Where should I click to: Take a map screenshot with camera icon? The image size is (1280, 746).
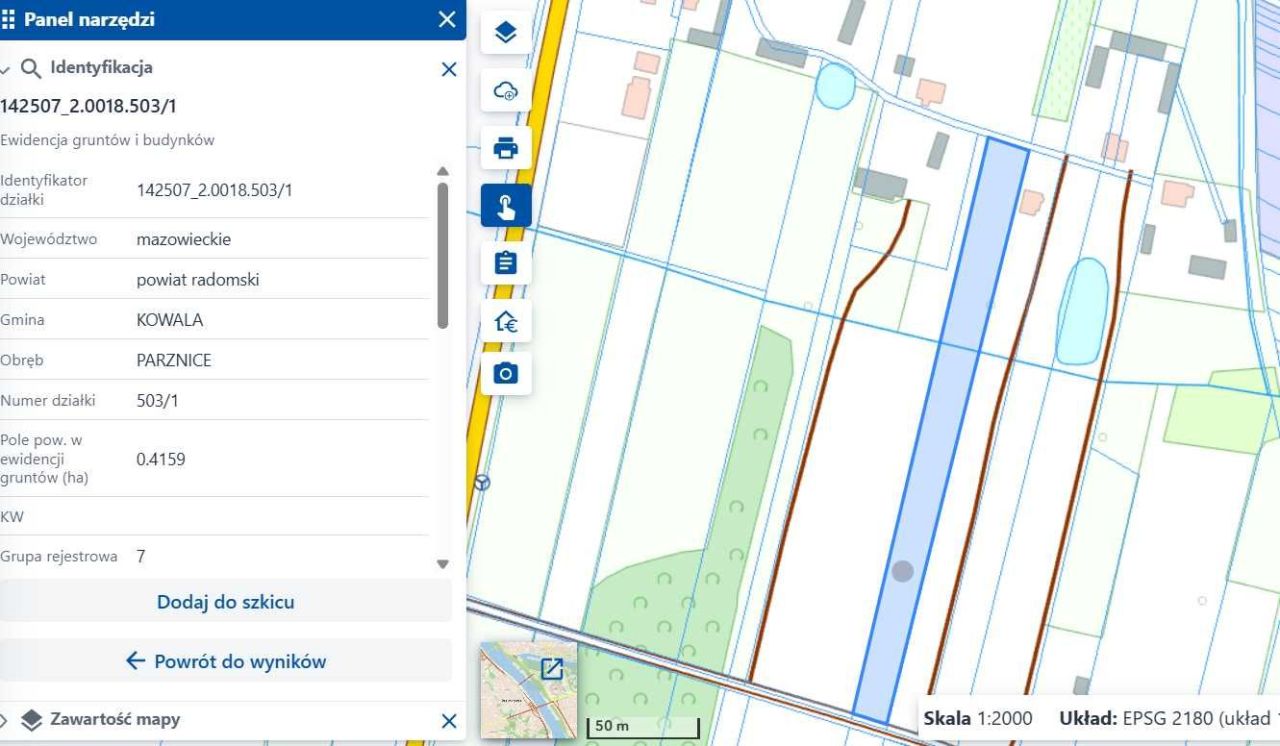[x=506, y=374]
